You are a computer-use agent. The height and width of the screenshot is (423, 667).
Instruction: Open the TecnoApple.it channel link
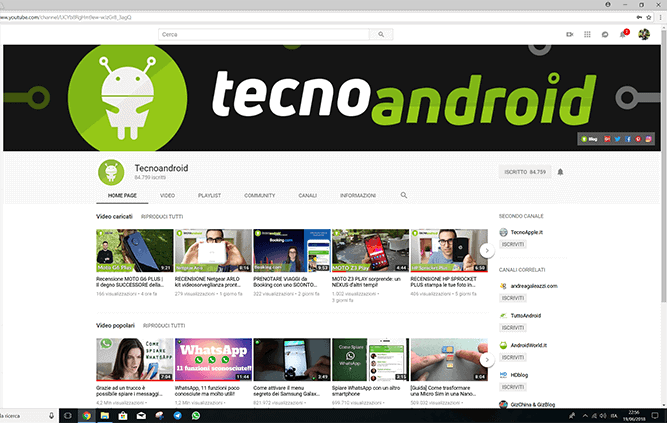(527, 232)
